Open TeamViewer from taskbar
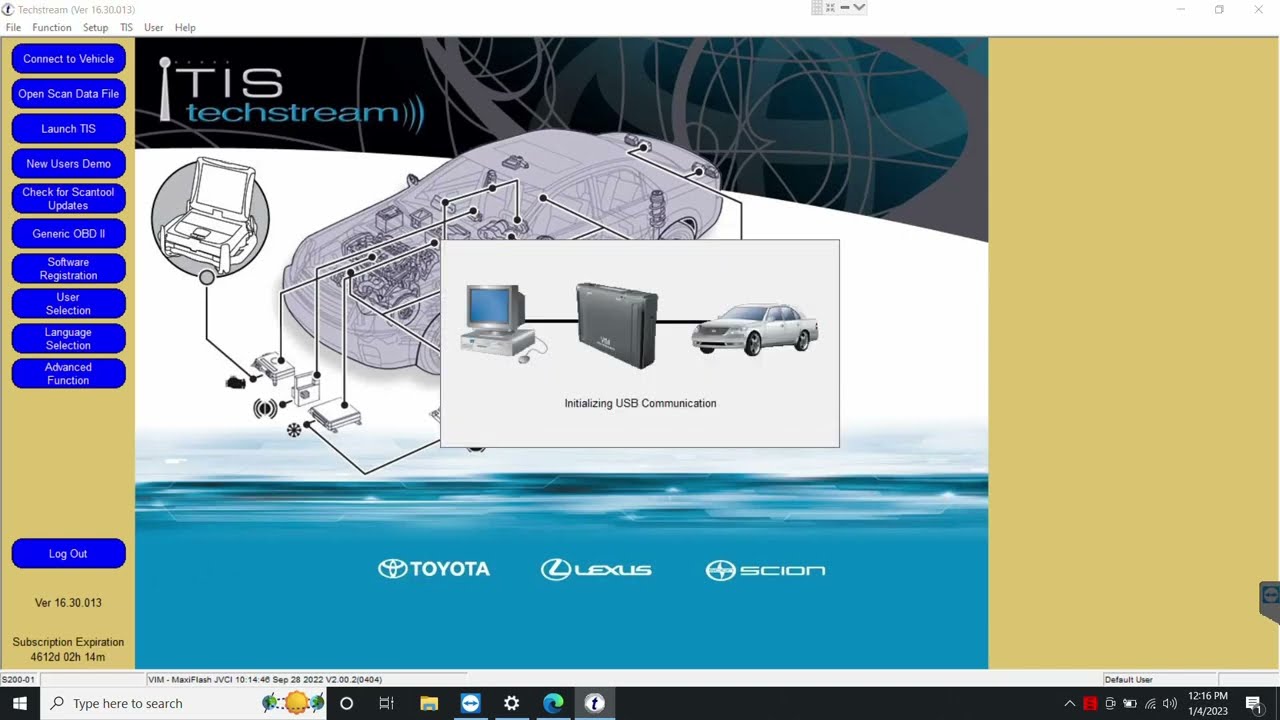 (470, 703)
